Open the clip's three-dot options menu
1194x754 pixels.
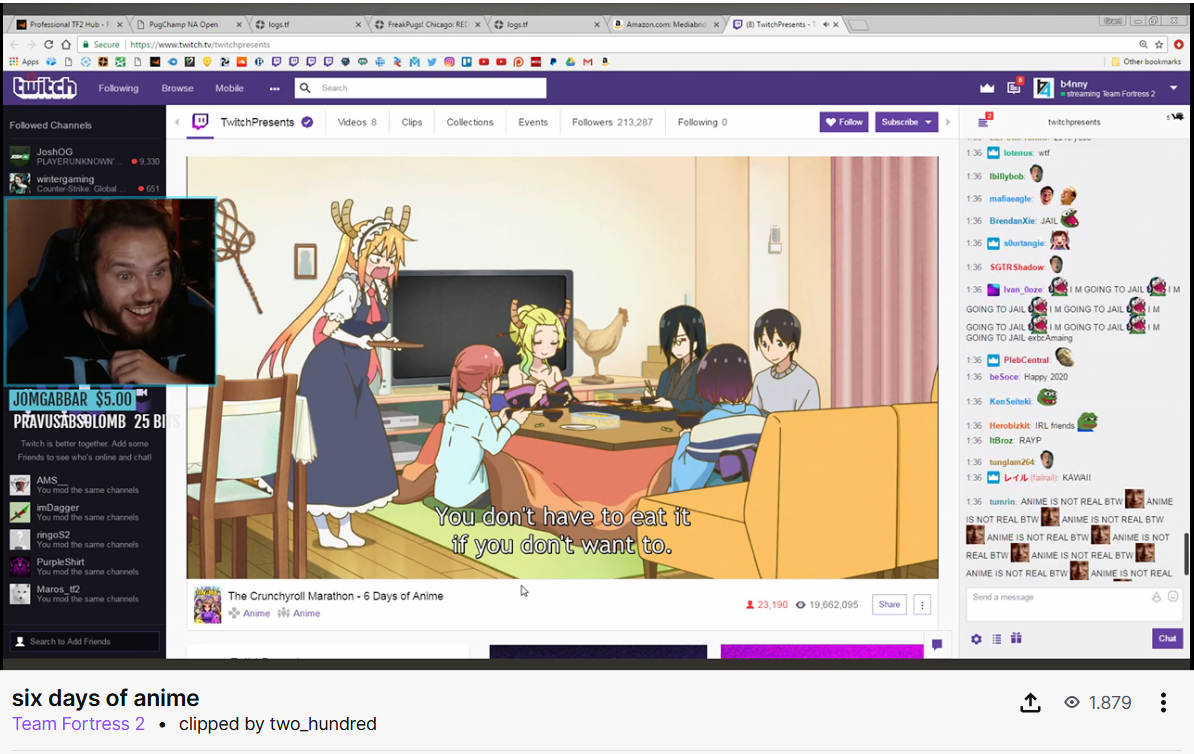1163,702
